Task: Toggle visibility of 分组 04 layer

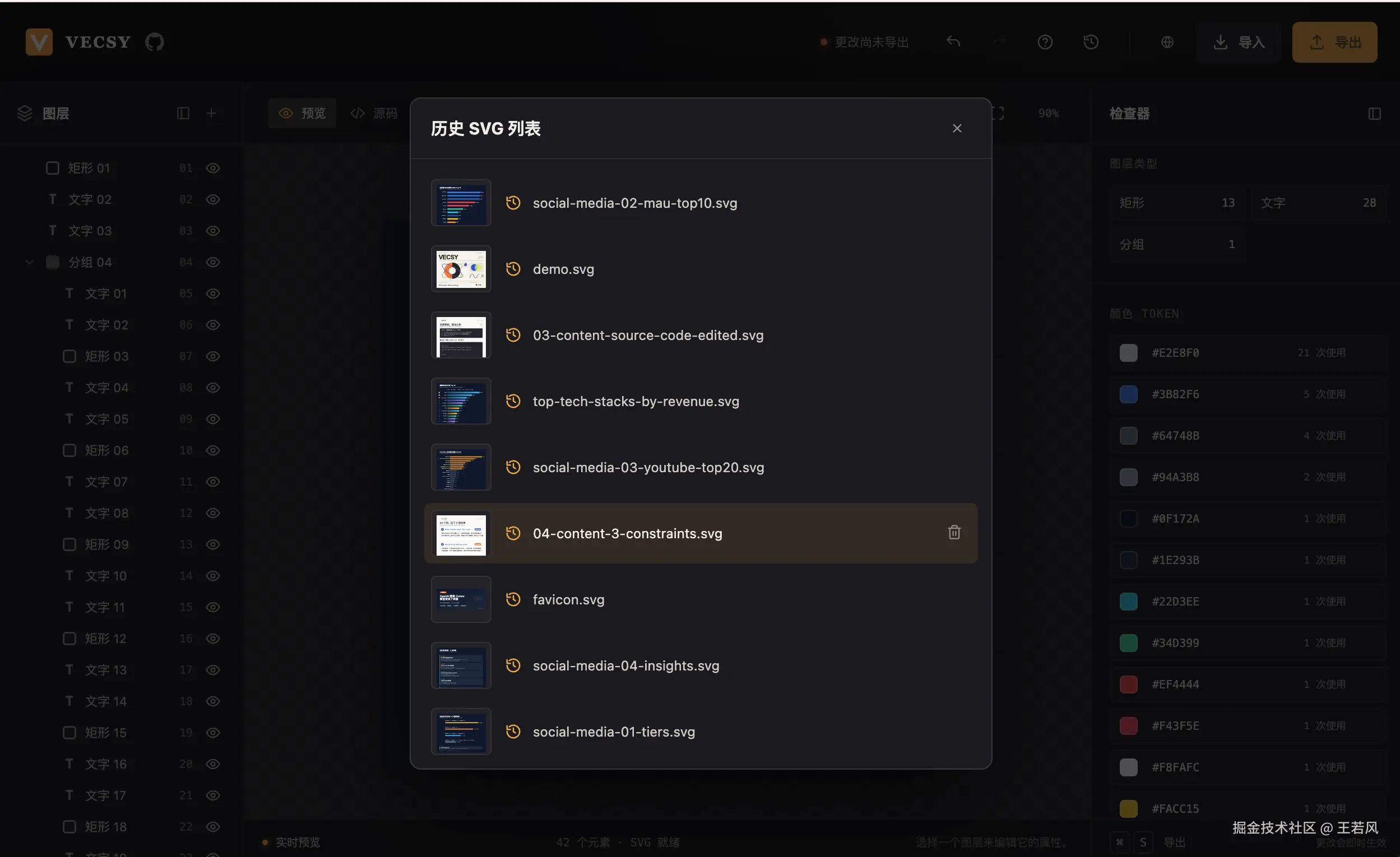Action: (x=212, y=262)
